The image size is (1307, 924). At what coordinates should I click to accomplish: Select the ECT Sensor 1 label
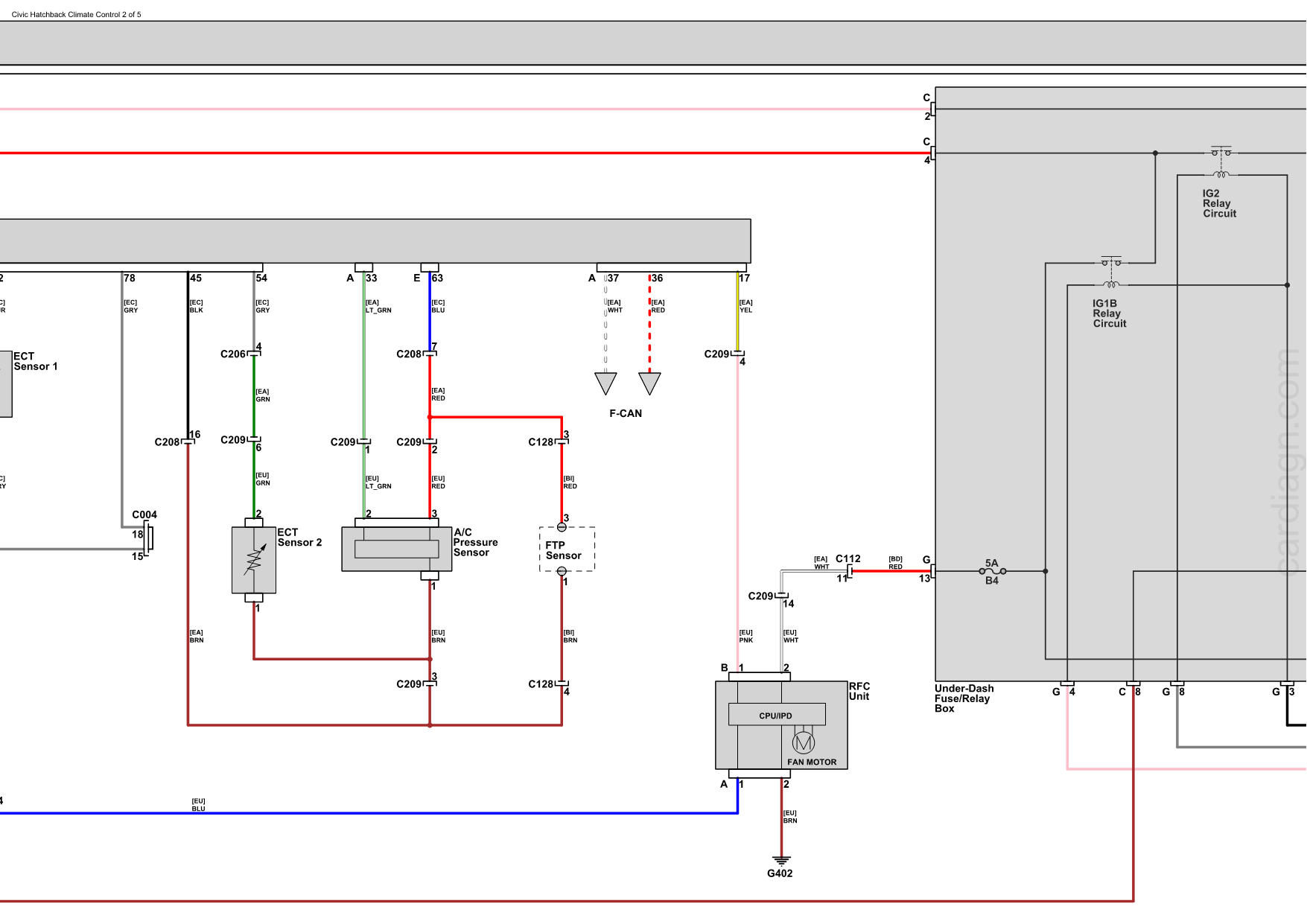[35, 361]
